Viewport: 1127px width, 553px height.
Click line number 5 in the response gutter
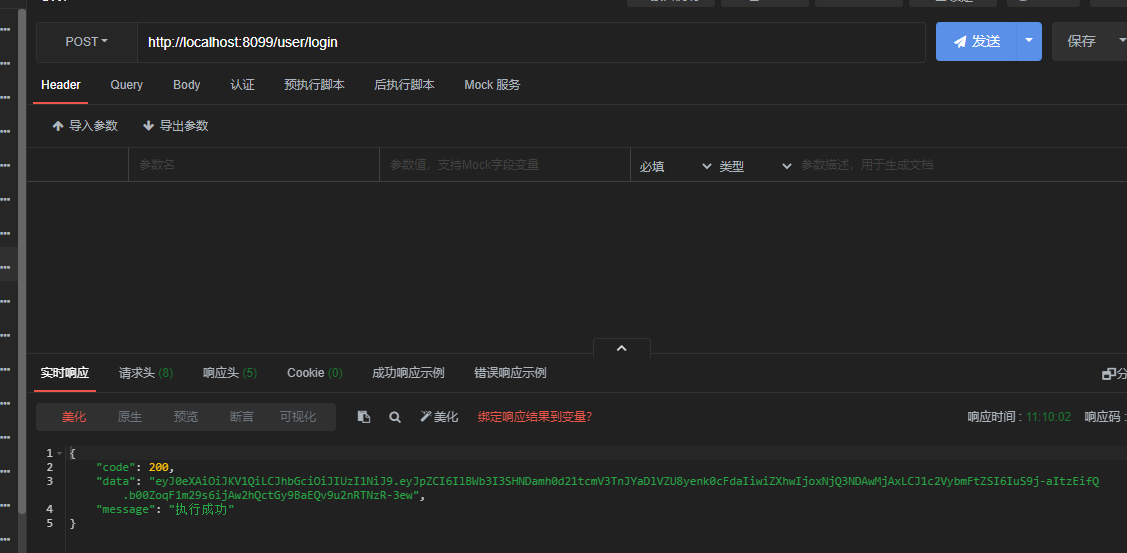50,524
